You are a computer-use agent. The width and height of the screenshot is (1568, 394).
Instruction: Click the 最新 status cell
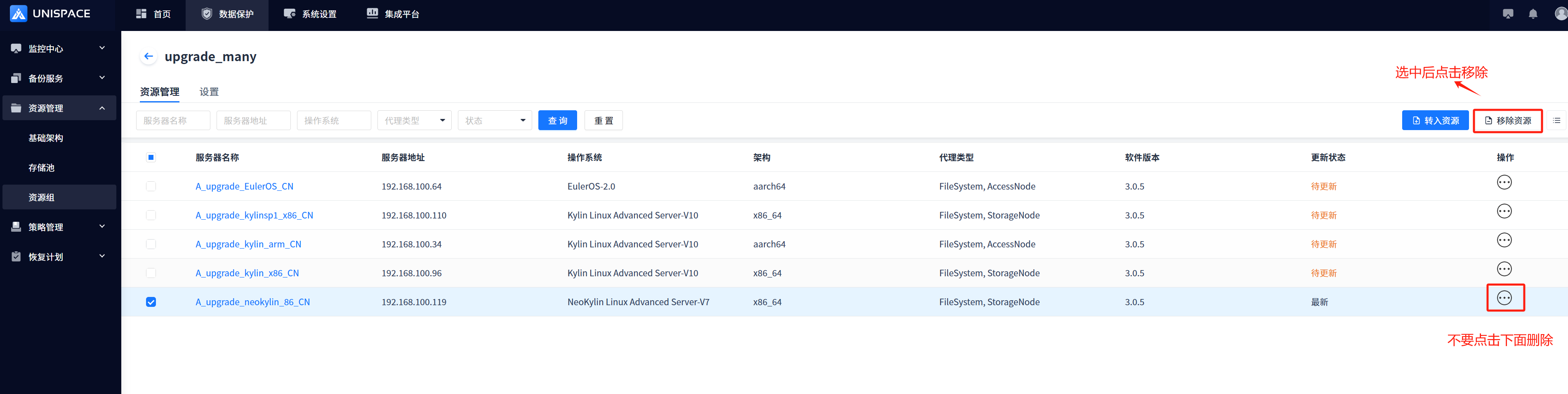1320,302
